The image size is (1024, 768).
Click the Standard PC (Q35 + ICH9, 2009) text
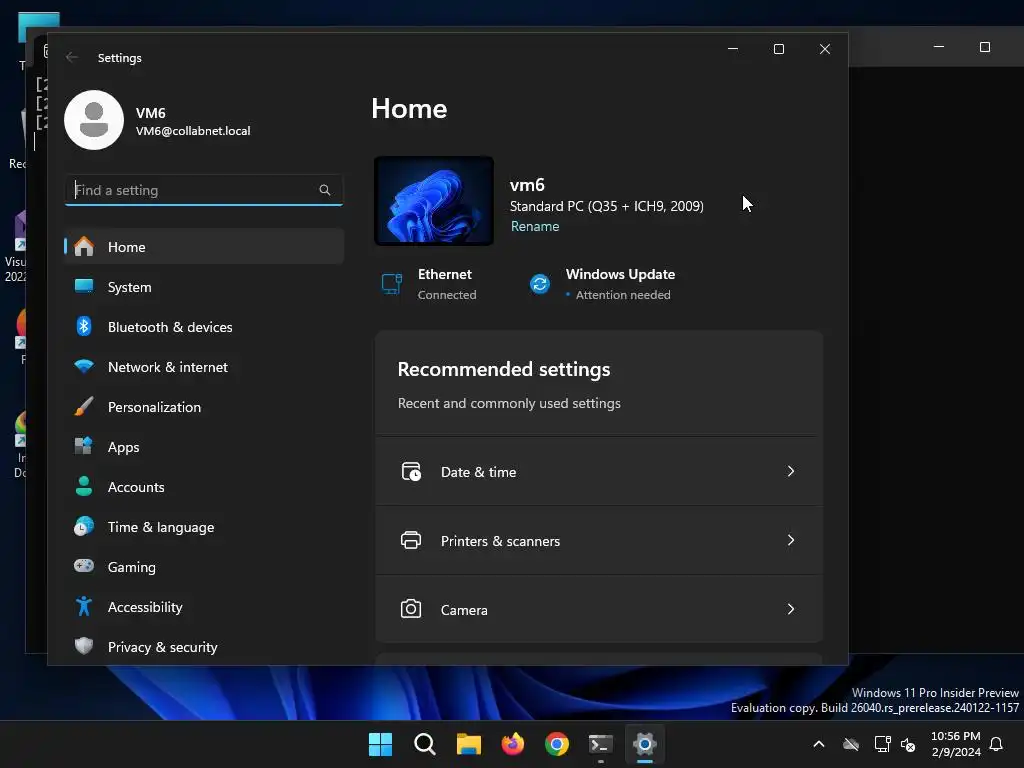click(607, 206)
